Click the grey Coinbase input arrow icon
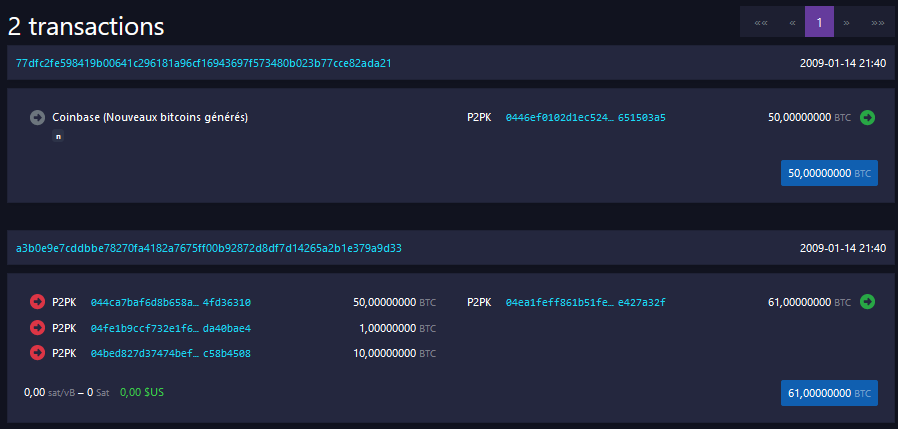 point(37,117)
